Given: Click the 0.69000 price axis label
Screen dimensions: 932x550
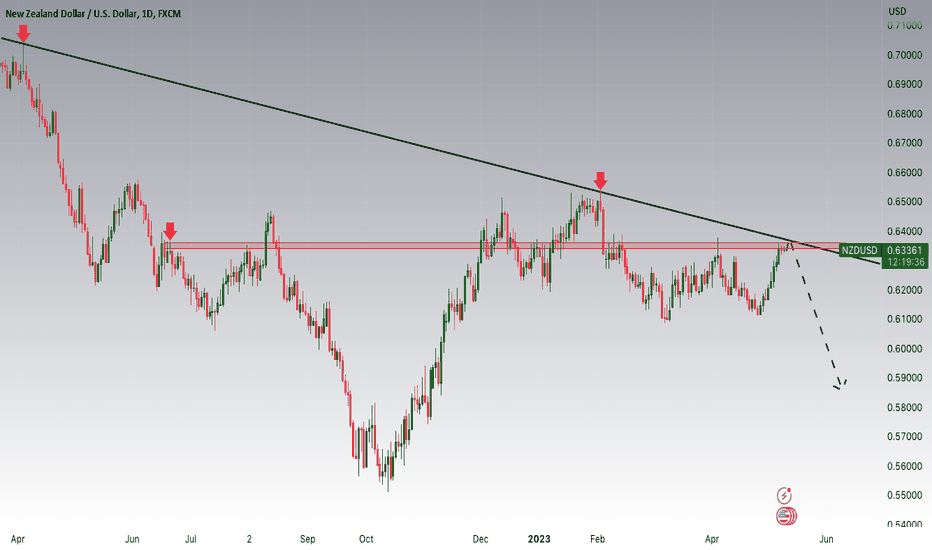Looking at the screenshot, I should coord(905,84).
